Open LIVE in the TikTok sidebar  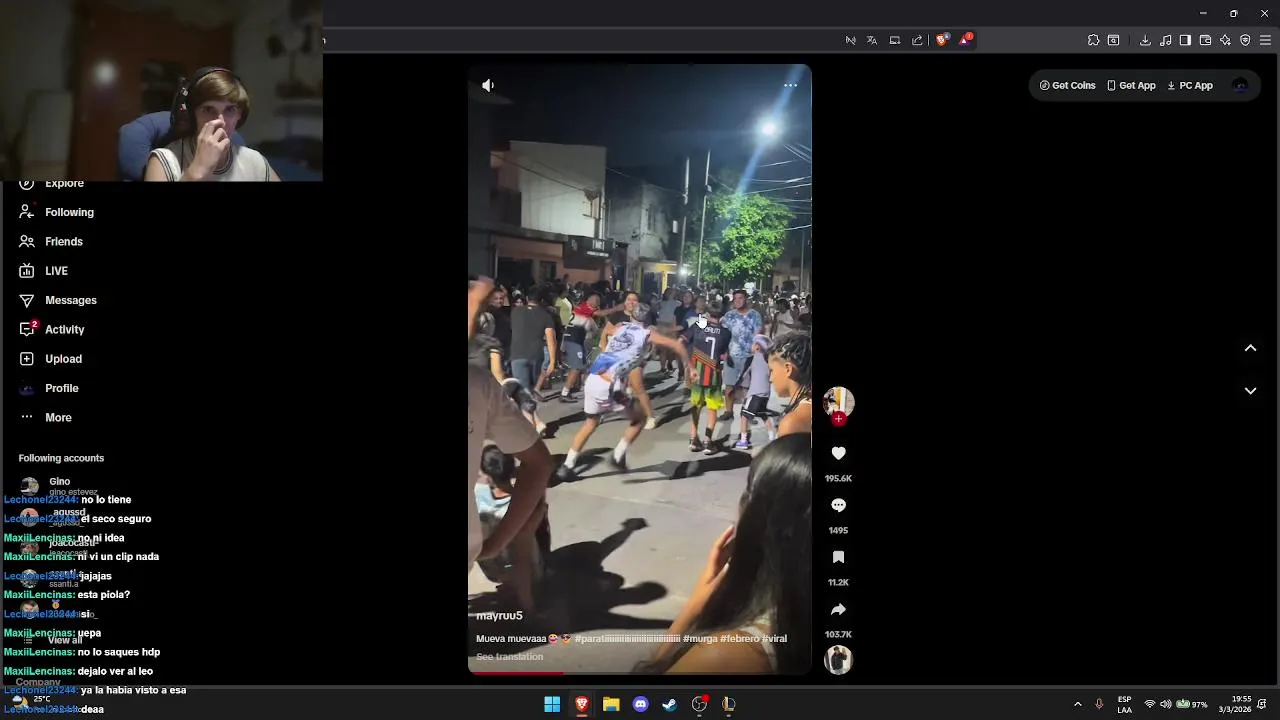point(43,271)
